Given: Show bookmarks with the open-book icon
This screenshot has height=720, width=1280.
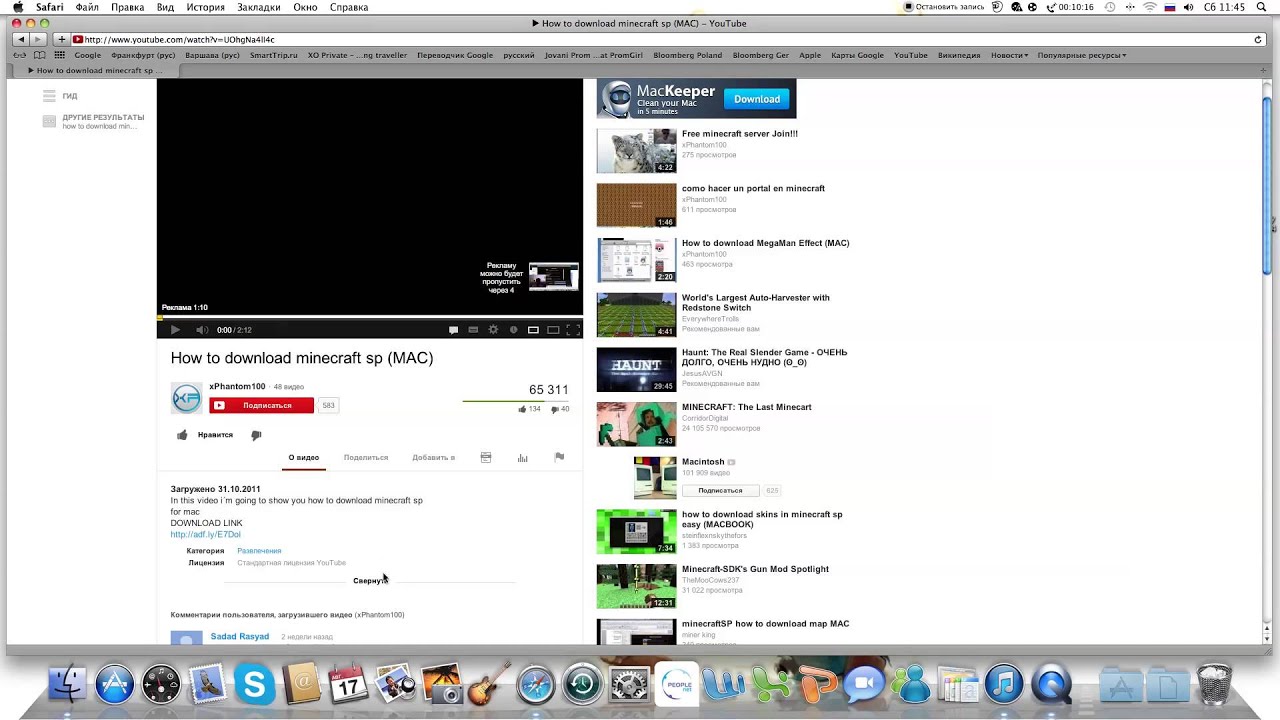Looking at the screenshot, I should 40,56.
